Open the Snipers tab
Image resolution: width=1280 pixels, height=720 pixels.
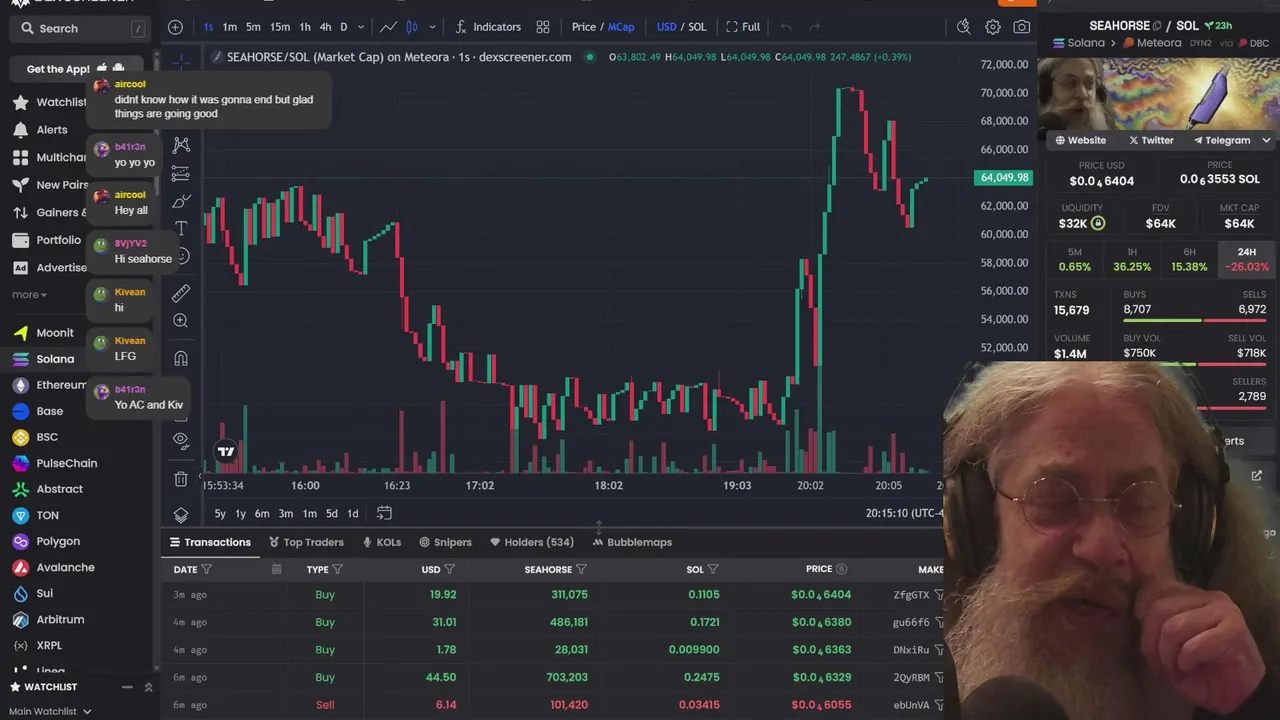[445, 542]
